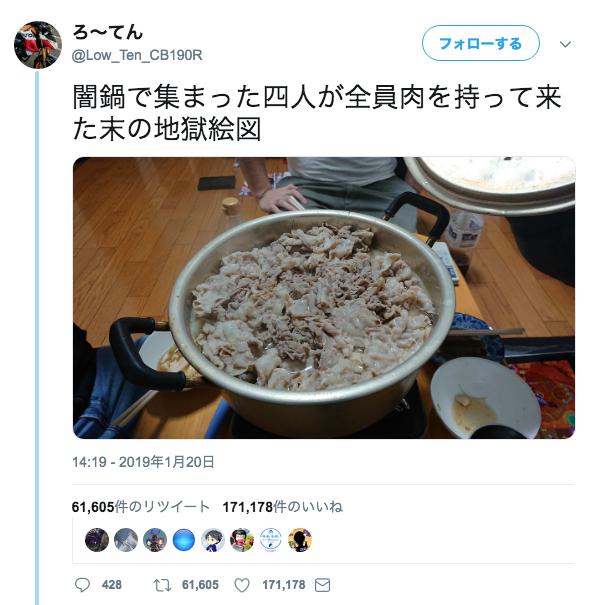Image resolution: width=608 pixels, height=605 pixels.
Task: Enlarge the meat hot pot photo
Action: [x=324, y=298]
